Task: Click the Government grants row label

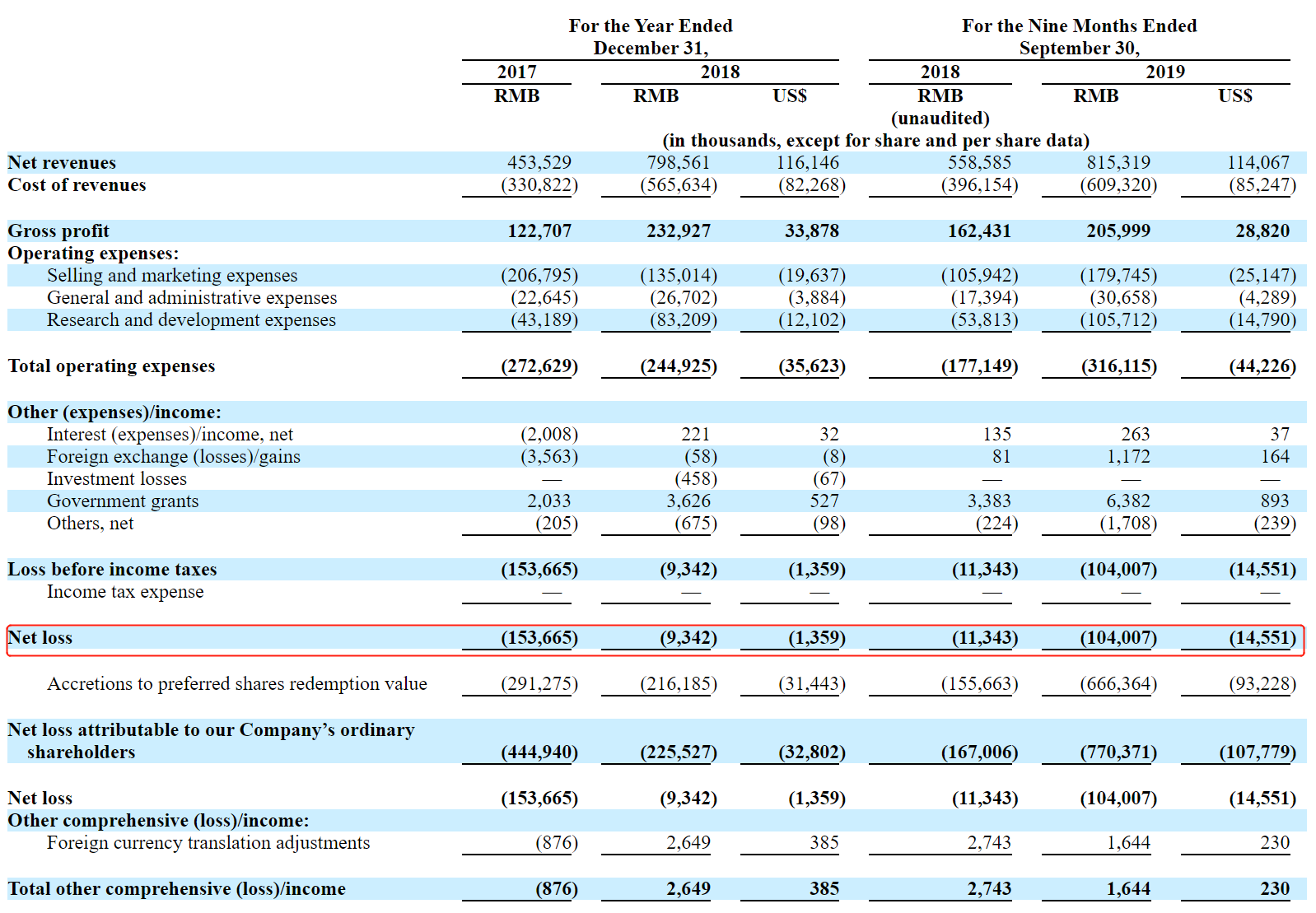Action: (123, 501)
